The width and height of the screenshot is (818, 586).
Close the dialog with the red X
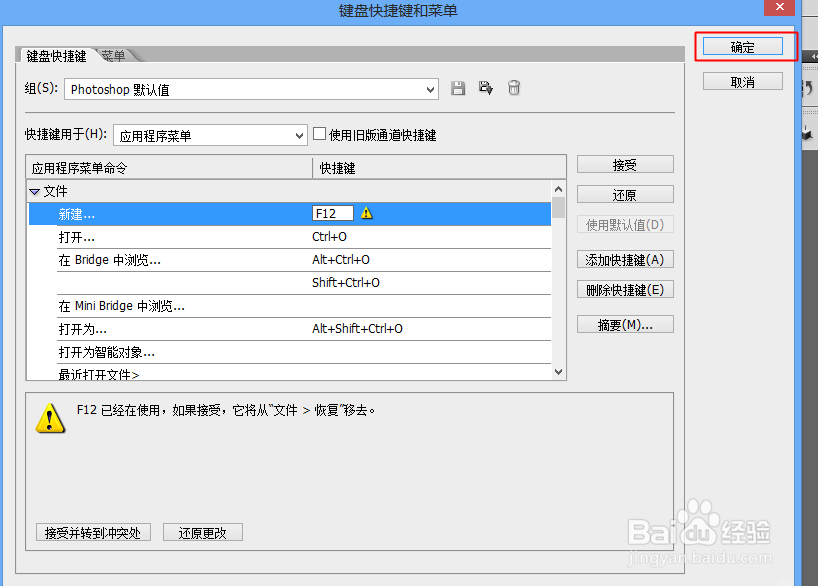tap(777, 8)
